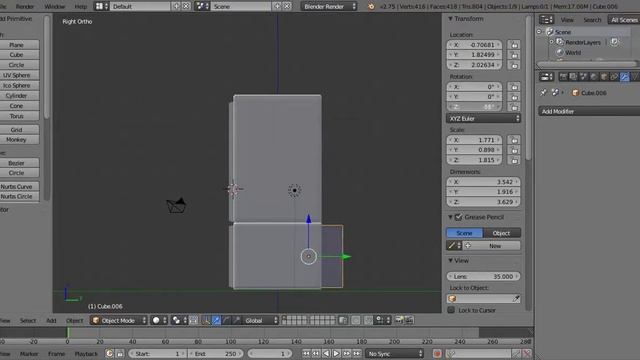Image resolution: width=640 pixels, height=360 pixels.
Task: Click the Lens 35.000 slider field
Action: pyautogui.click(x=483, y=276)
